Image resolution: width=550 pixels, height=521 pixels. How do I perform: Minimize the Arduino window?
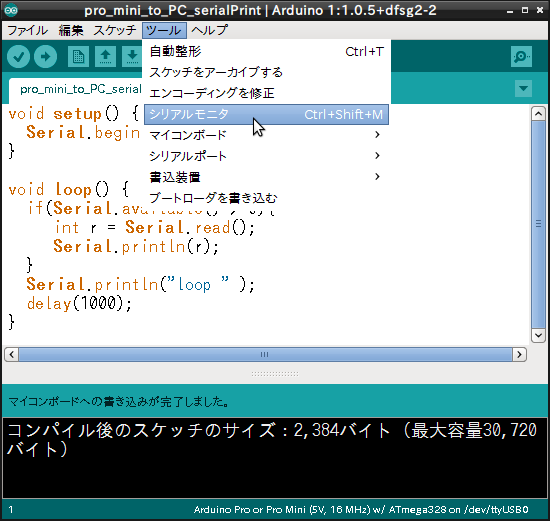pos(510,11)
